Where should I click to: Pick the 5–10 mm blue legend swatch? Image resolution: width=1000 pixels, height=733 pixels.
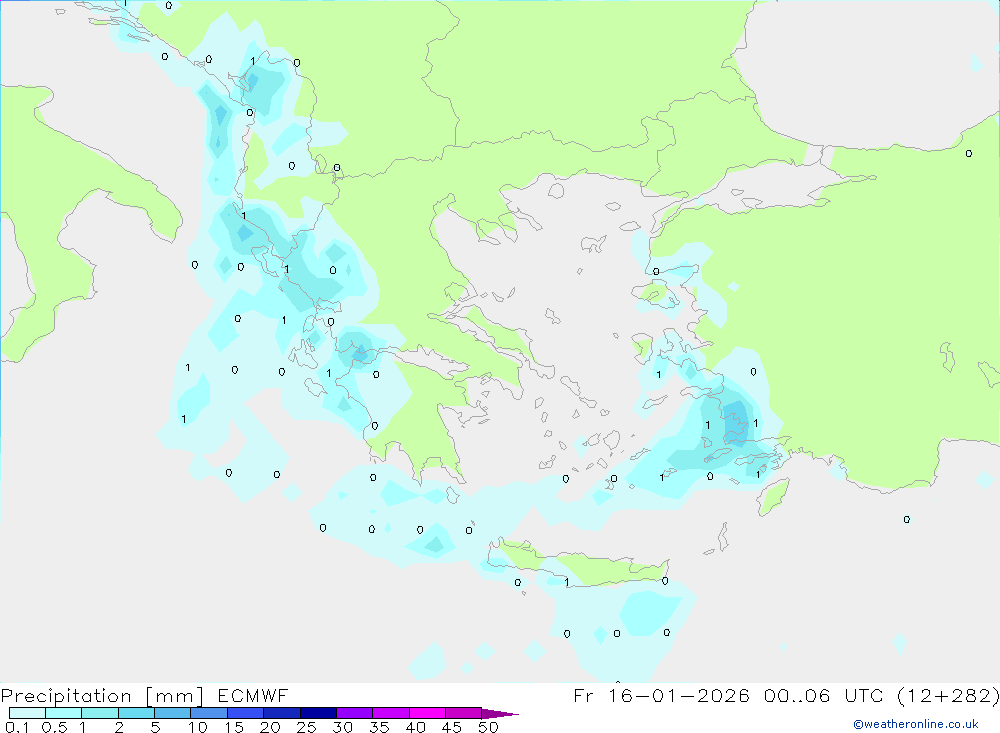[x=173, y=713]
